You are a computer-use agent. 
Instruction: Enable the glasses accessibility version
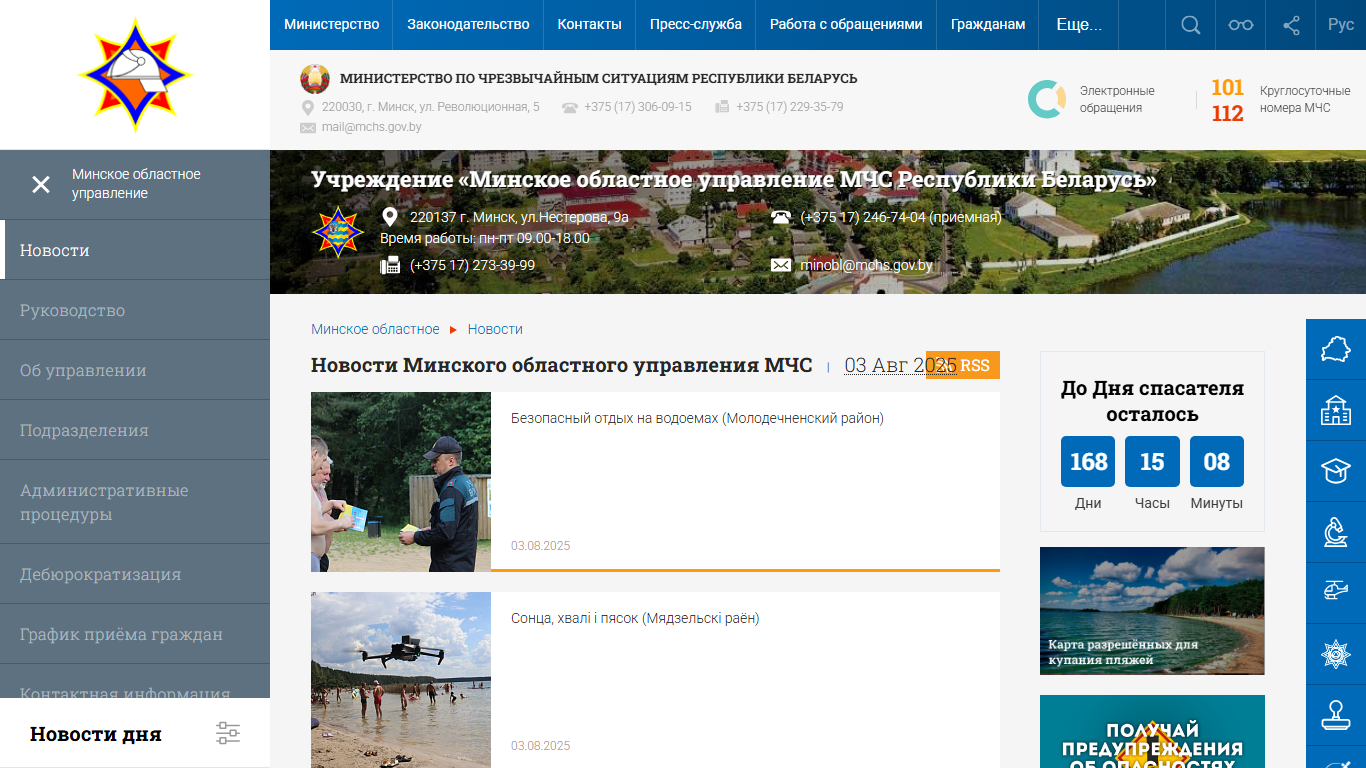[x=1241, y=25]
